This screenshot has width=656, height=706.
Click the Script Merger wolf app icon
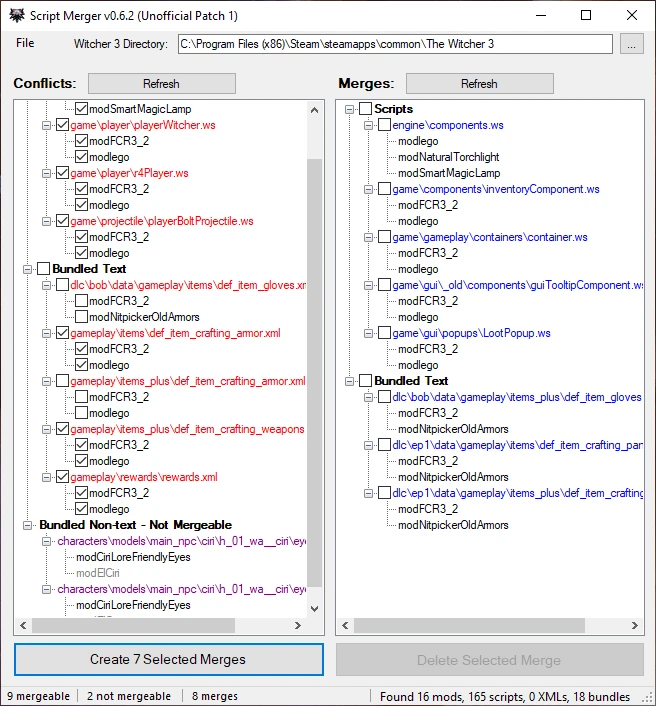pyautogui.click(x=17, y=15)
